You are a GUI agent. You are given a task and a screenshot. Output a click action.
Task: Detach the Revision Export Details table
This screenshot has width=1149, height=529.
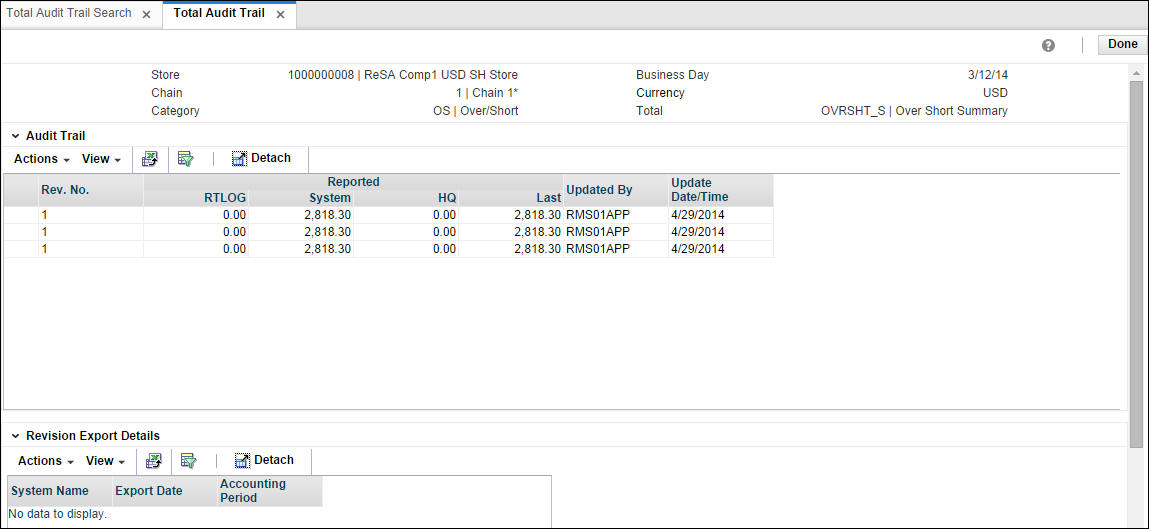pos(265,460)
